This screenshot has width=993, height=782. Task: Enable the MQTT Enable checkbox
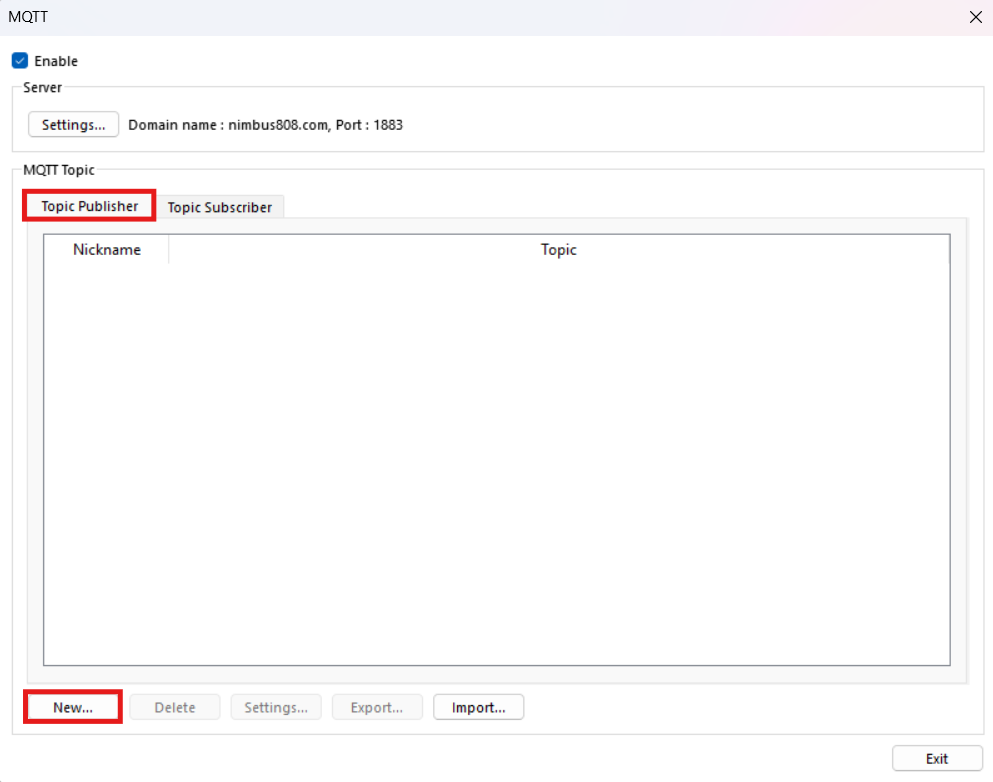19,61
